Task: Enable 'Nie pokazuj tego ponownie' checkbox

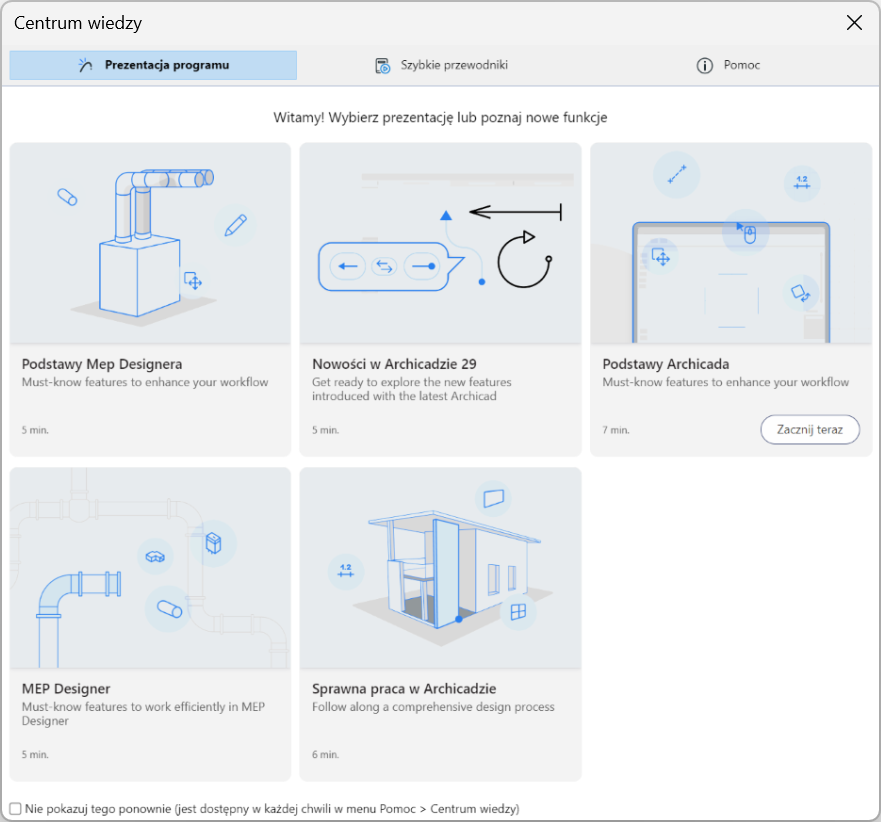Action: coord(15,808)
